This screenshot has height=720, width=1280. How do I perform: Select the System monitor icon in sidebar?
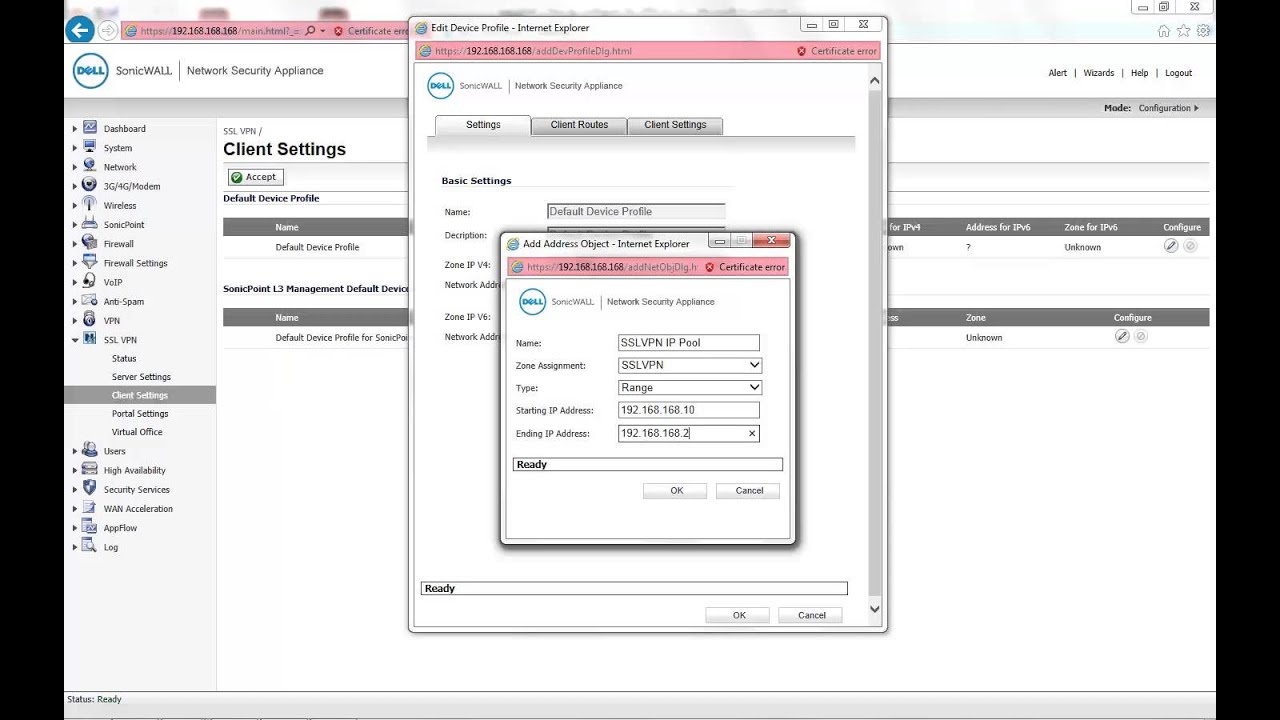point(90,147)
